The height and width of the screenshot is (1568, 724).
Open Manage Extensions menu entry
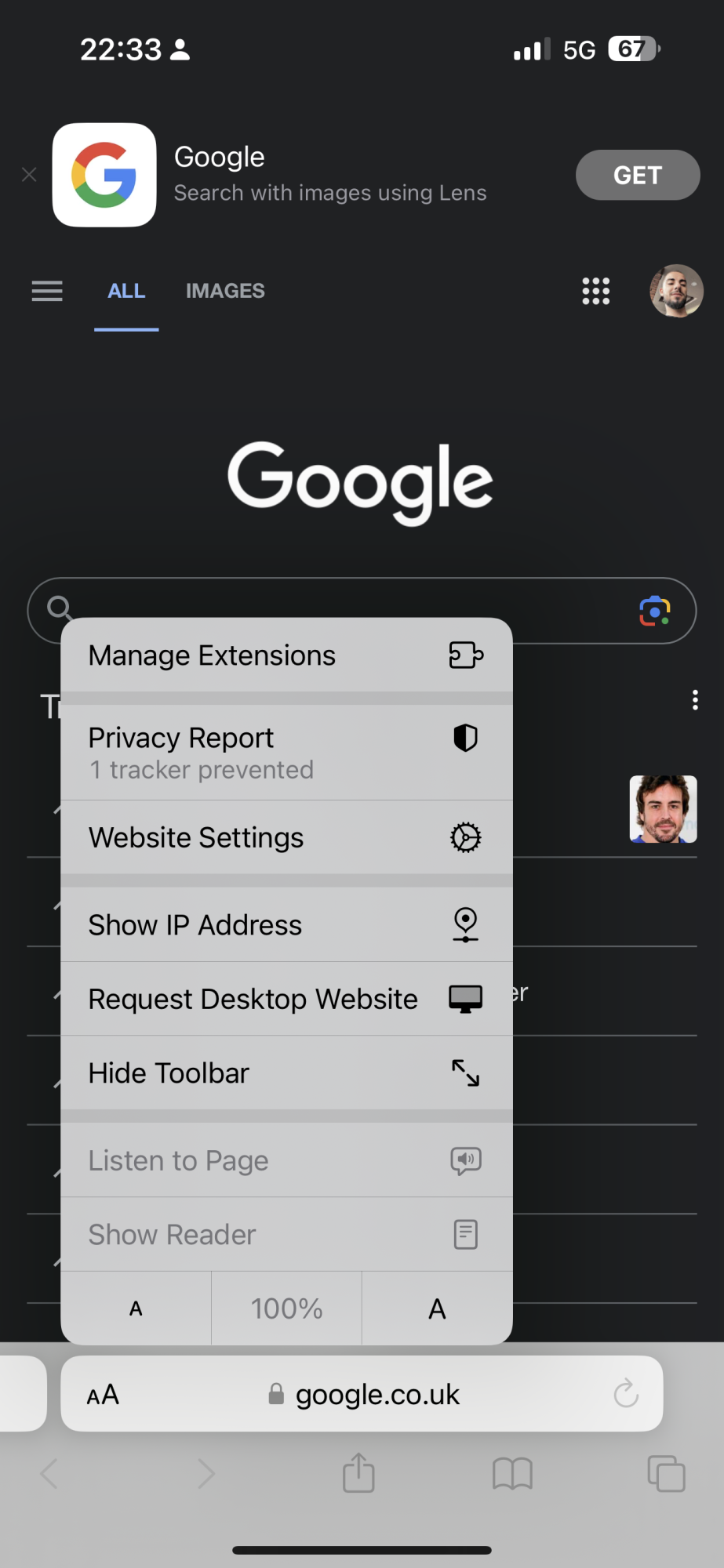286,655
